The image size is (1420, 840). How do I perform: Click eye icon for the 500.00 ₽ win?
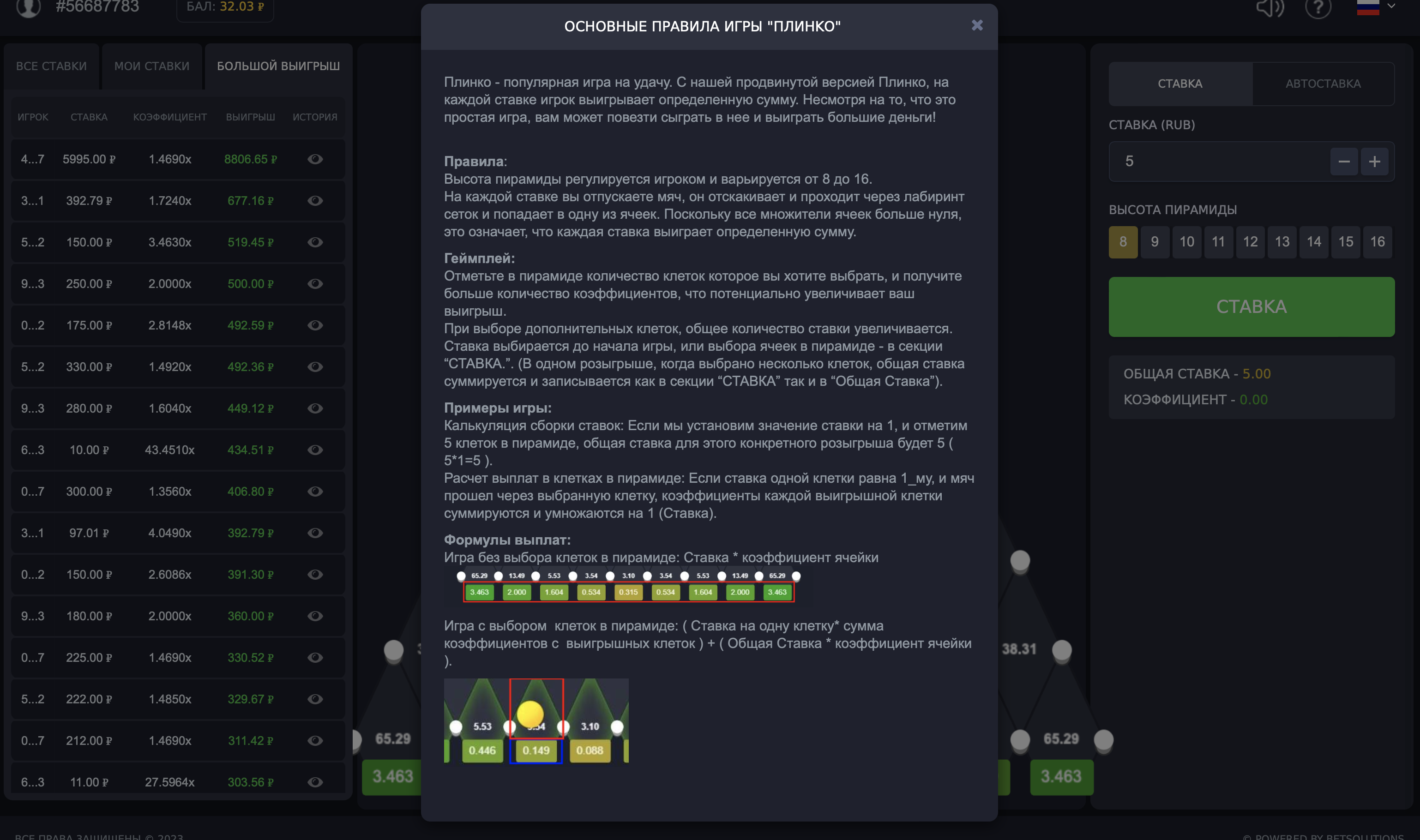[315, 283]
